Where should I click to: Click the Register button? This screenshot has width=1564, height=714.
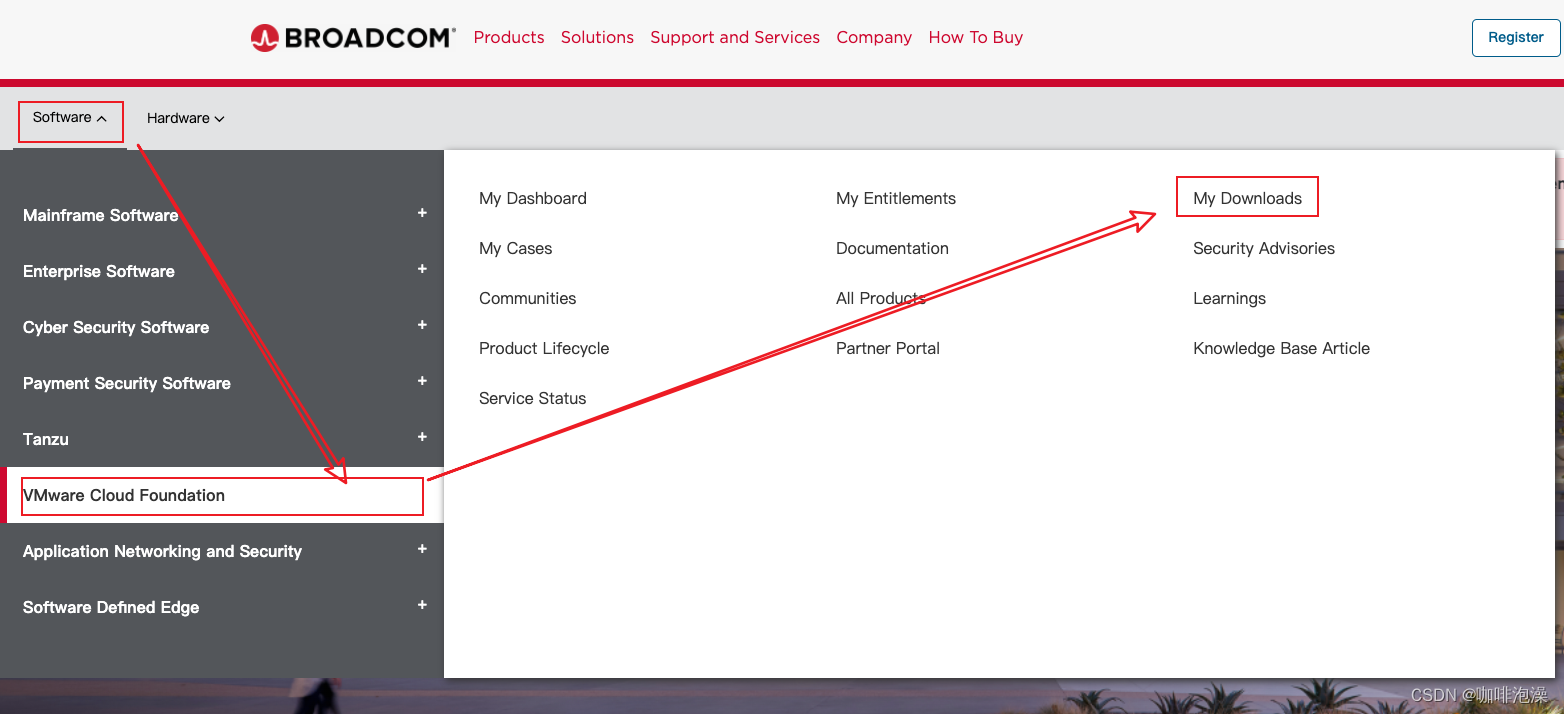pos(1516,37)
